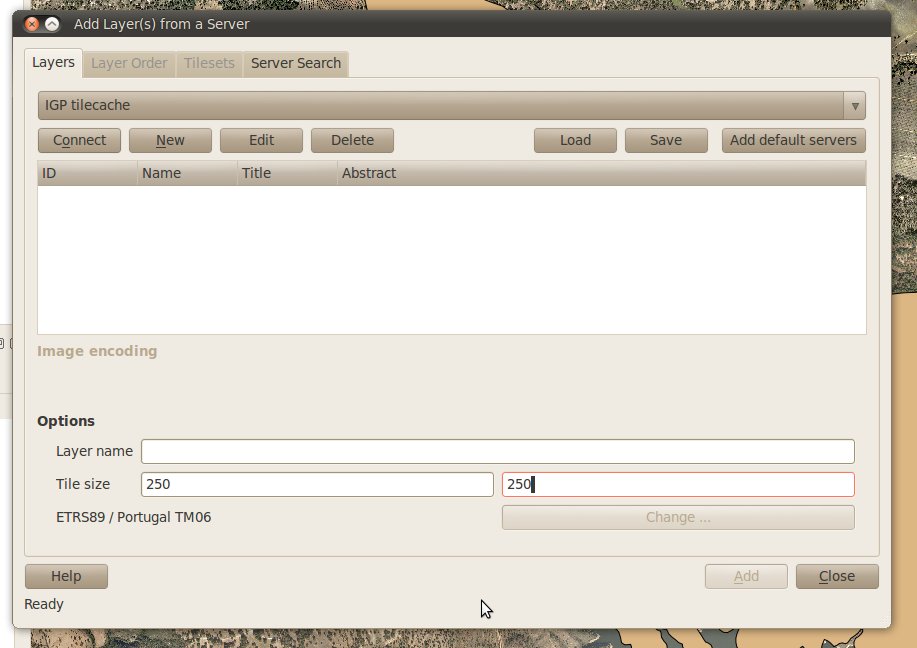Open the Help button
917x648 pixels.
[66, 576]
